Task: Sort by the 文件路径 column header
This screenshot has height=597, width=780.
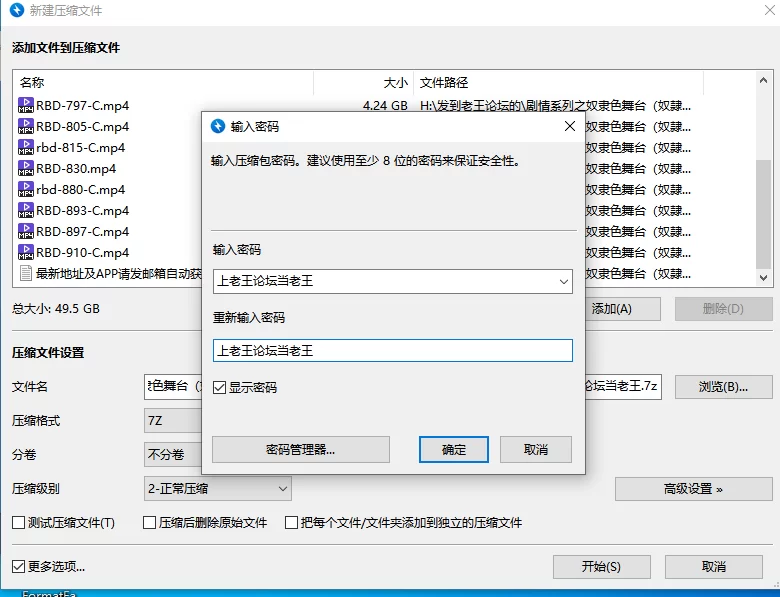Action: click(x=559, y=83)
